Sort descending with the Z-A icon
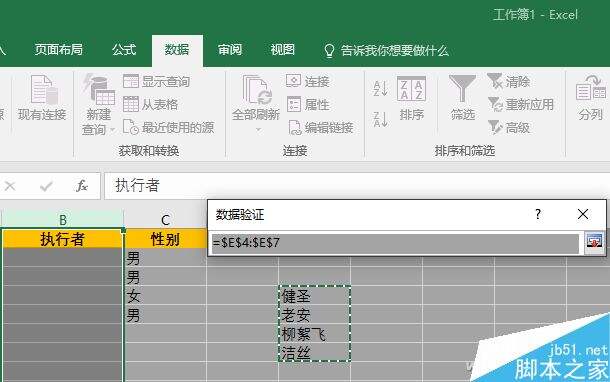Viewport: 610px width, 382px height. [380, 119]
